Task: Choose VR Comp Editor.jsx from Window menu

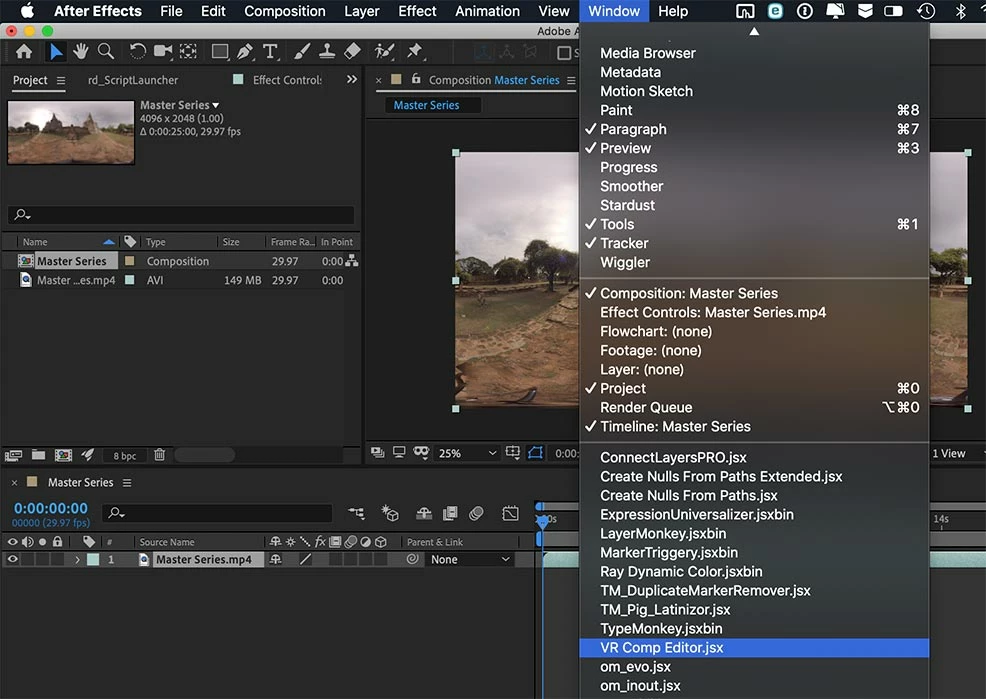Action: pyautogui.click(x=754, y=647)
